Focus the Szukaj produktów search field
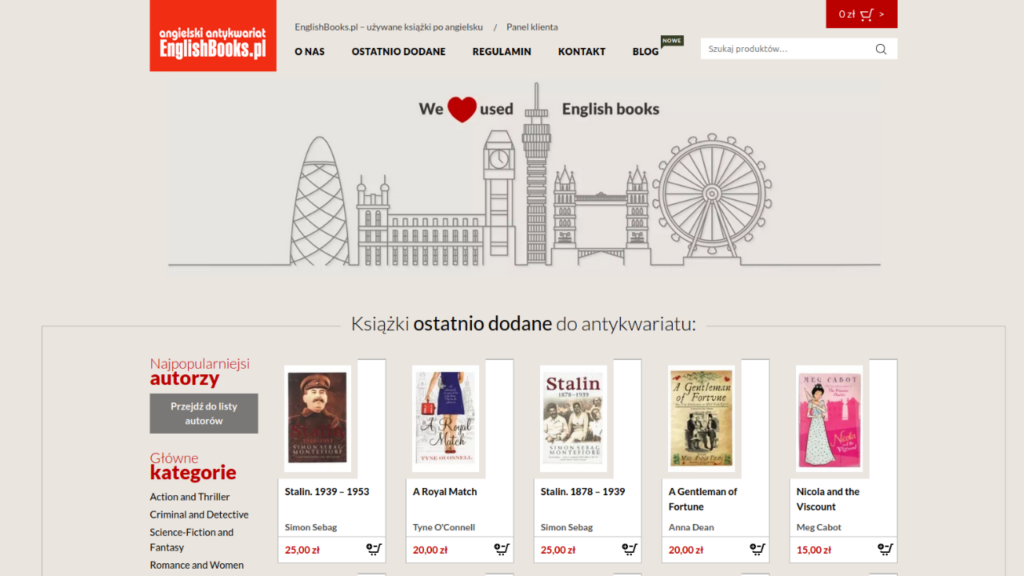The height and width of the screenshot is (576, 1024). click(x=787, y=49)
